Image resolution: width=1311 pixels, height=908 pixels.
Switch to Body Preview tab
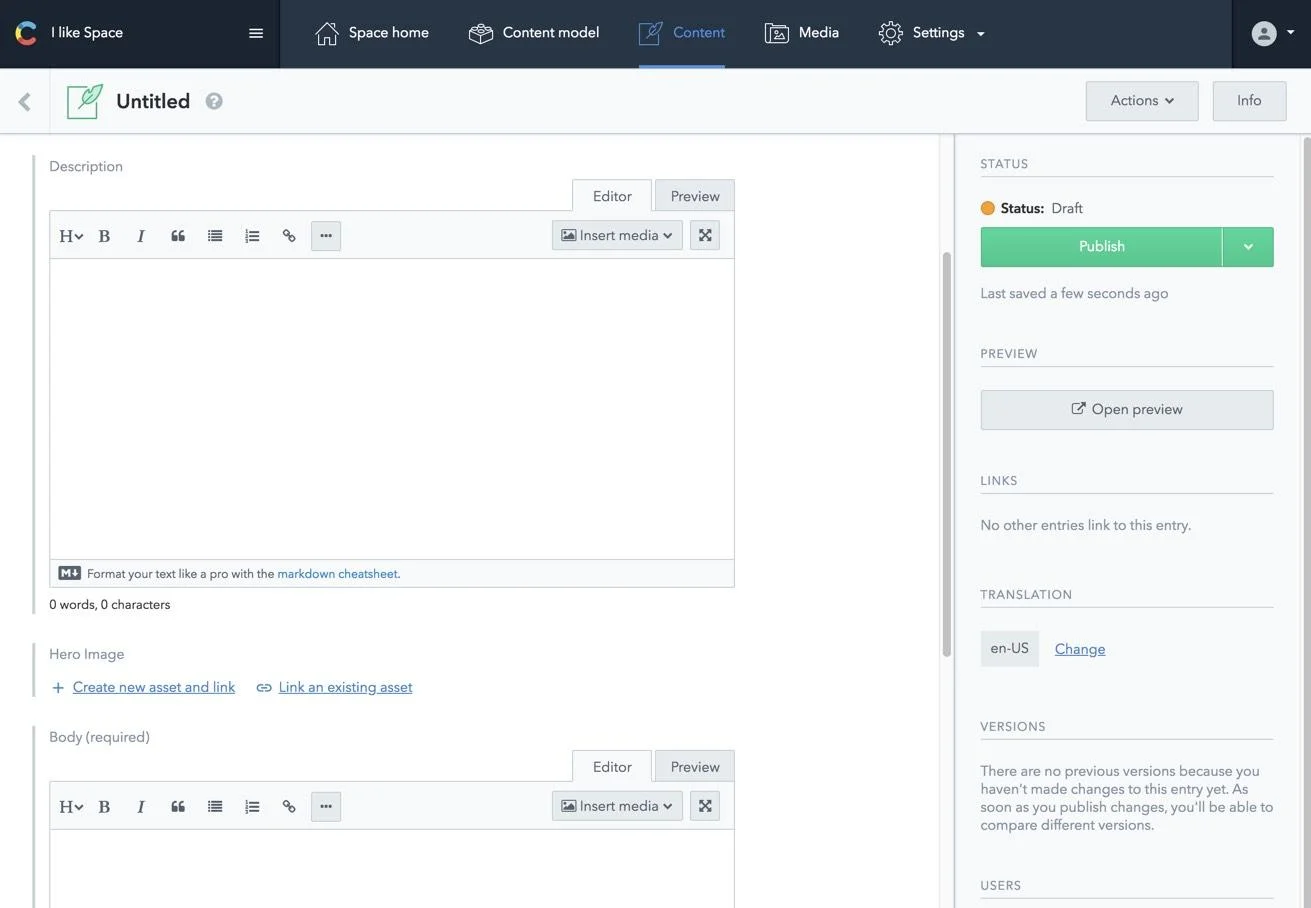coord(695,767)
